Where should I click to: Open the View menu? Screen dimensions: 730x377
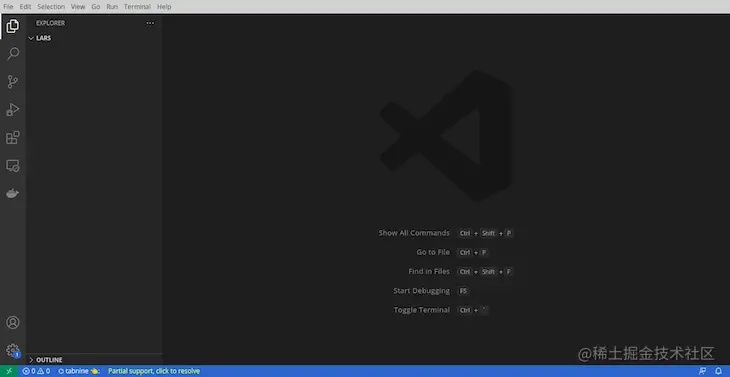pos(78,7)
